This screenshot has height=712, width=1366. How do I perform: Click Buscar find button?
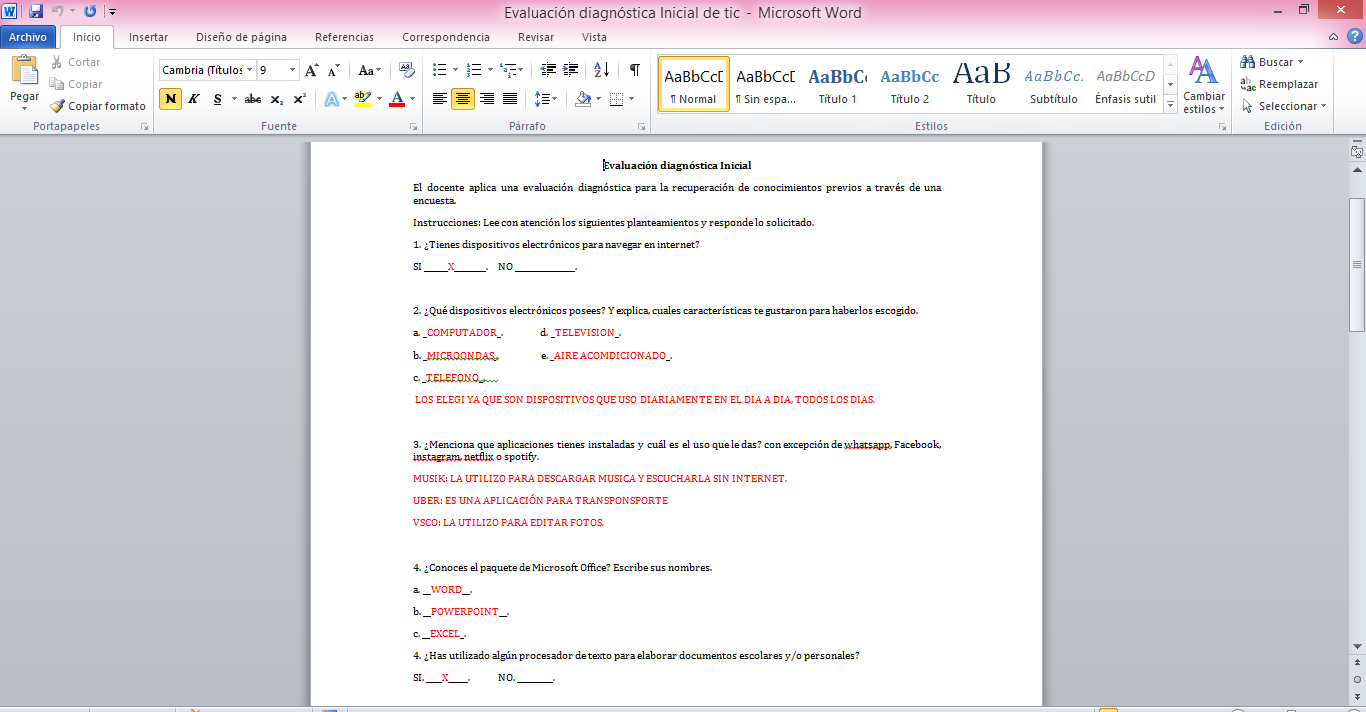click(x=1272, y=62)
